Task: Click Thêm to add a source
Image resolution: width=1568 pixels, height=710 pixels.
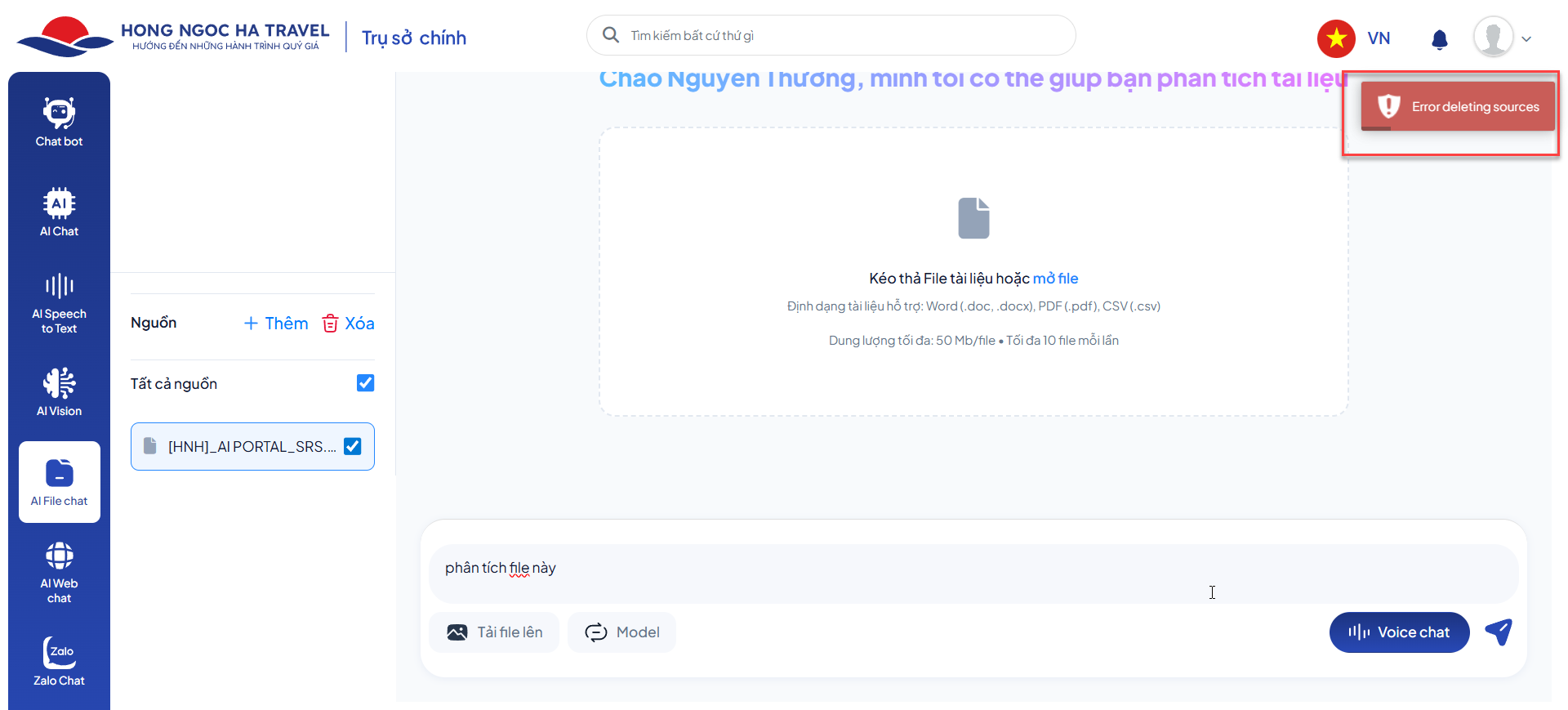Action: pos(276,324)
